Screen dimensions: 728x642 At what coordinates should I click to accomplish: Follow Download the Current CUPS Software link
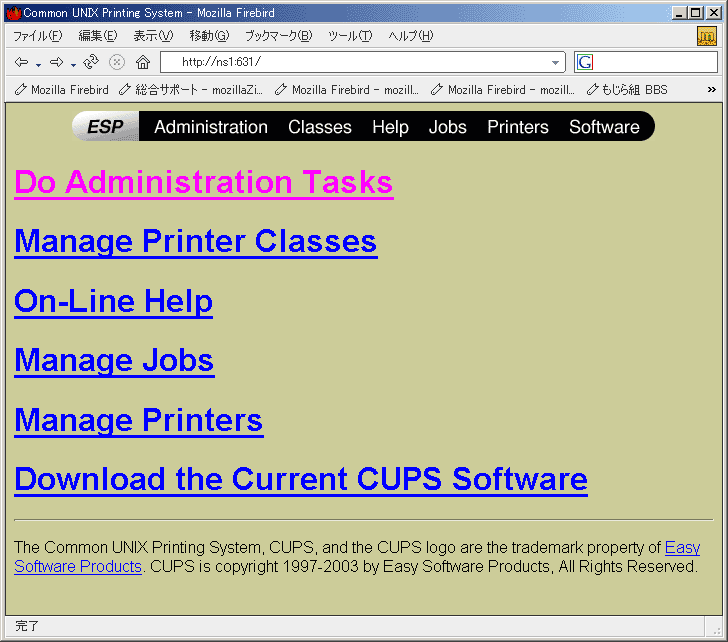(301, 480)
